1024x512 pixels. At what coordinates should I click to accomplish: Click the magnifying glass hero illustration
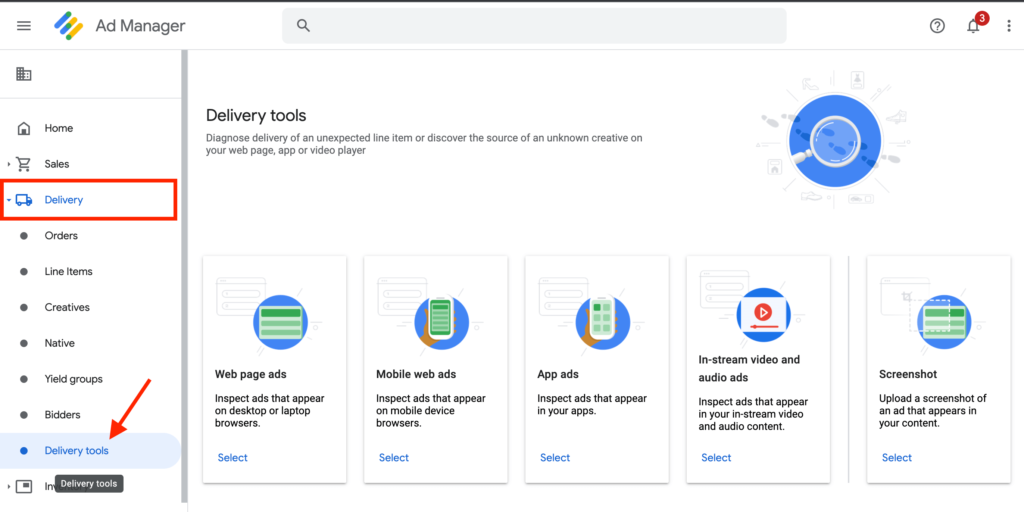coord(835,140)
